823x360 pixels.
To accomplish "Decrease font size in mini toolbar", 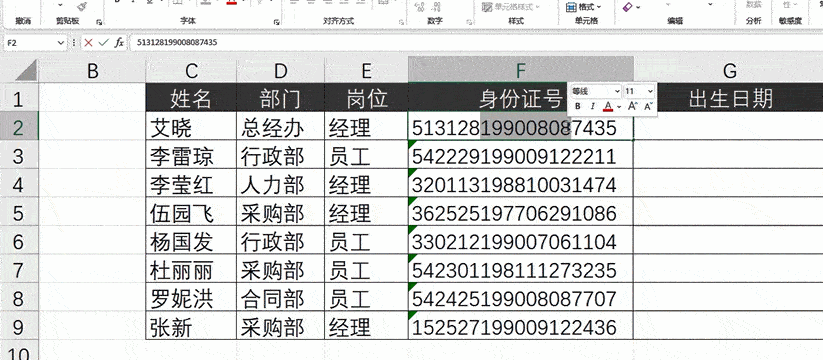I will tap(648, 107).
